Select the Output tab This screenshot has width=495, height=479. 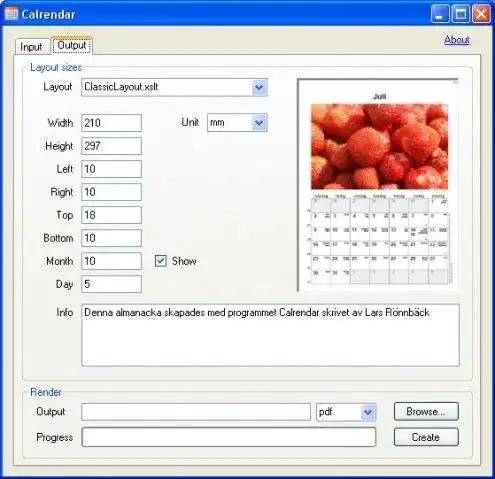click(72, 45)
